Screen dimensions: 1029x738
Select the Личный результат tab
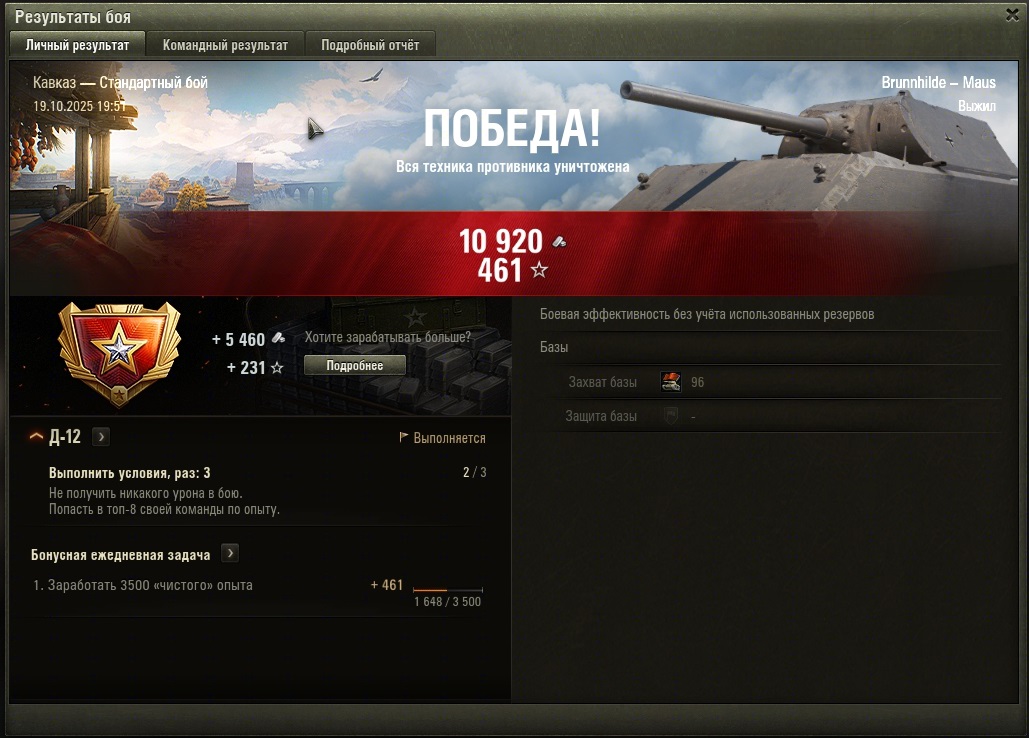coord(77,45)
